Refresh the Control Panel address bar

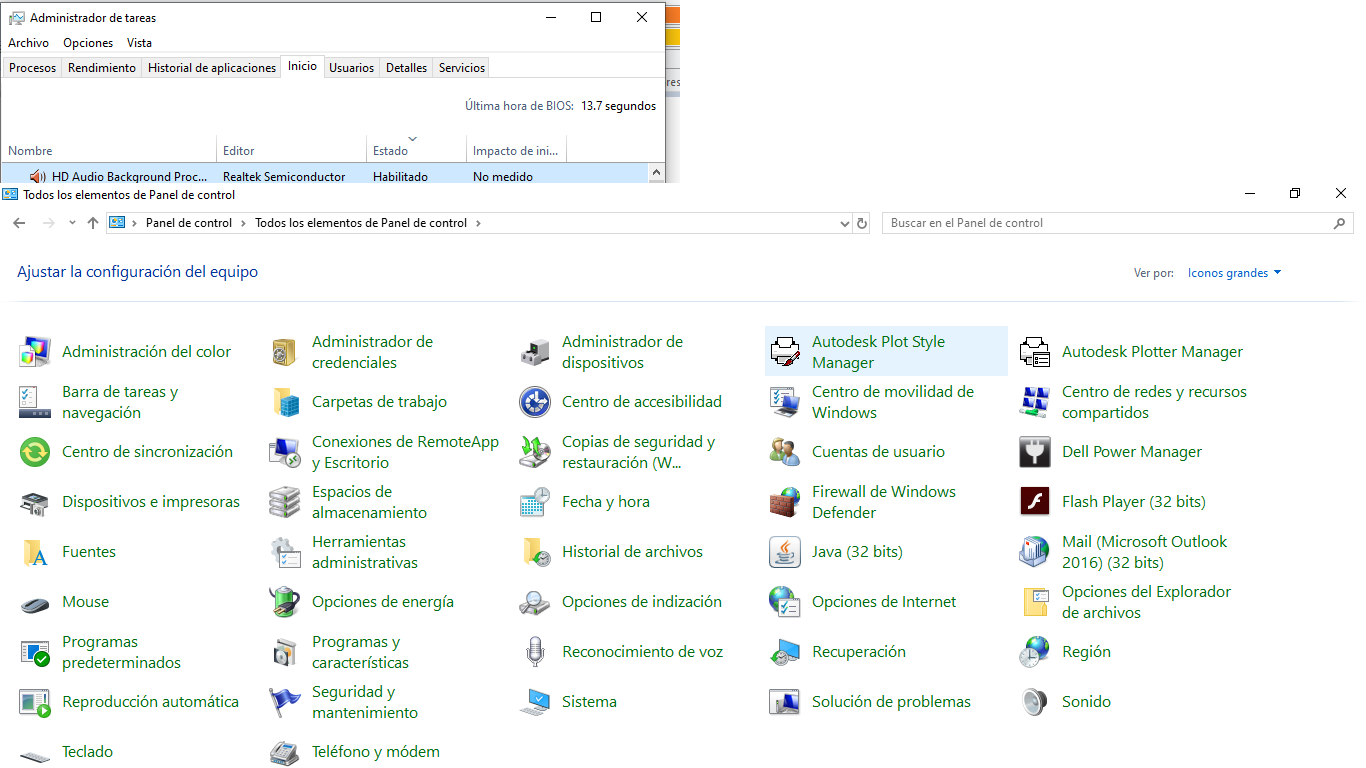pos(863,223)
